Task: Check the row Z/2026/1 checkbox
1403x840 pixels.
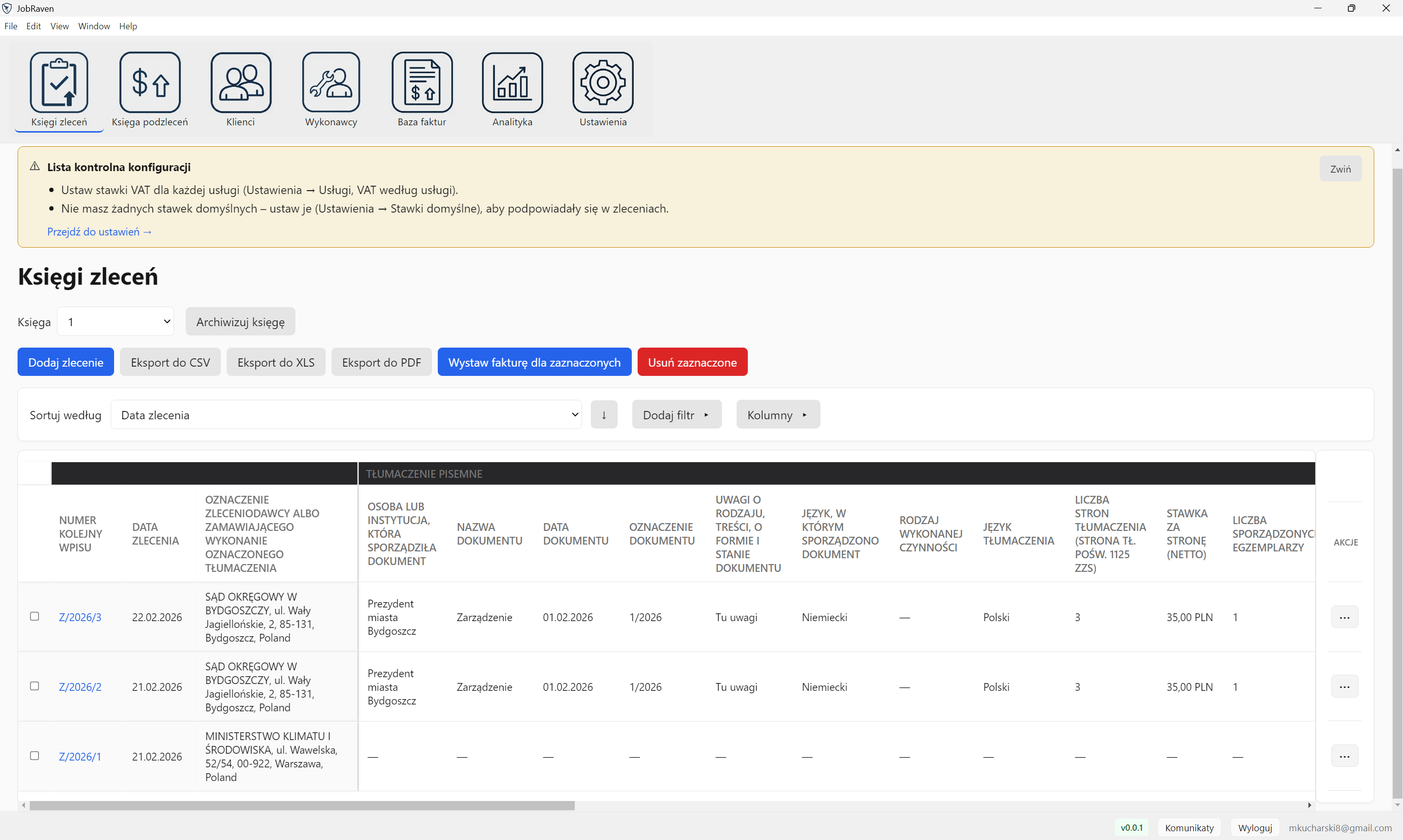Action: coord(35,756)
